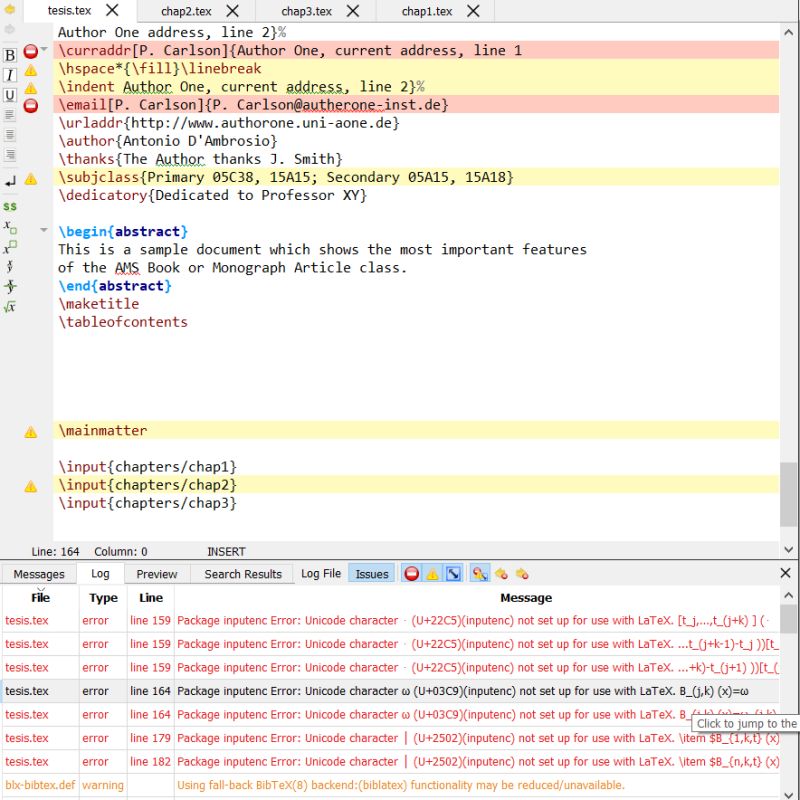Collapse the abstract environment fold triangle

[x=45, y=230]
